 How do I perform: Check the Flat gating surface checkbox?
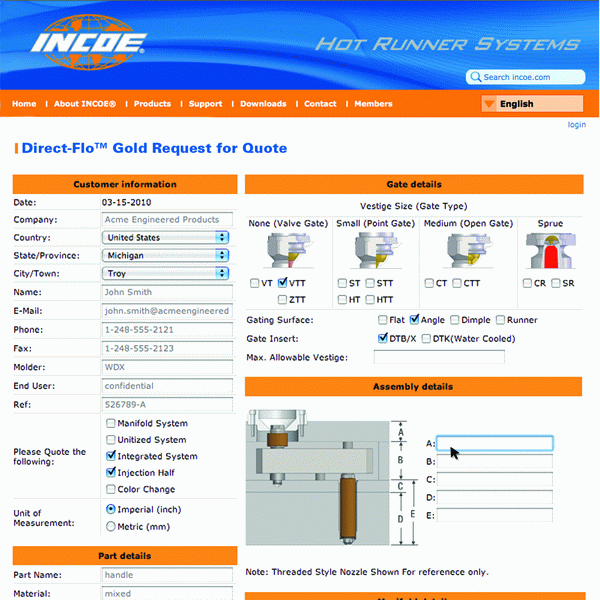pos(382,320)
